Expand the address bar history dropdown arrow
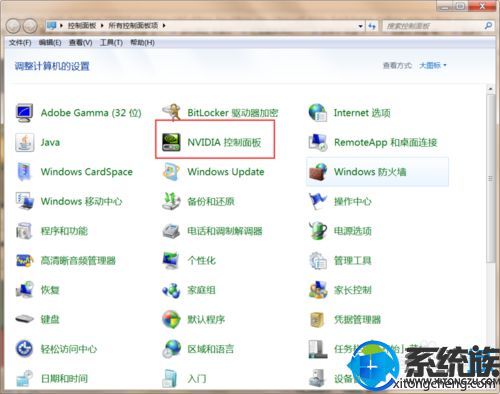 pyautogui.click(x=360, y=26)
